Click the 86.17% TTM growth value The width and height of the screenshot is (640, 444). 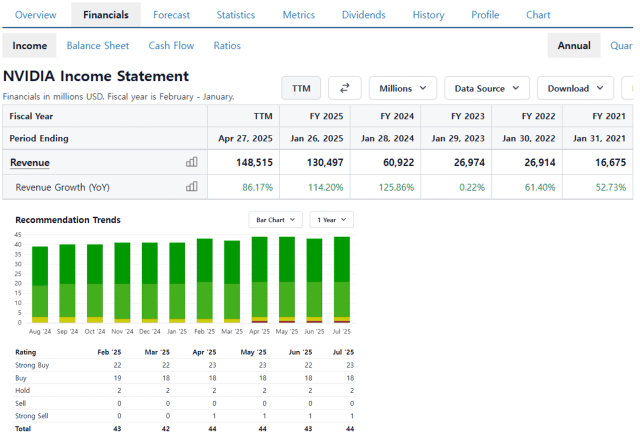click(257, 187)
